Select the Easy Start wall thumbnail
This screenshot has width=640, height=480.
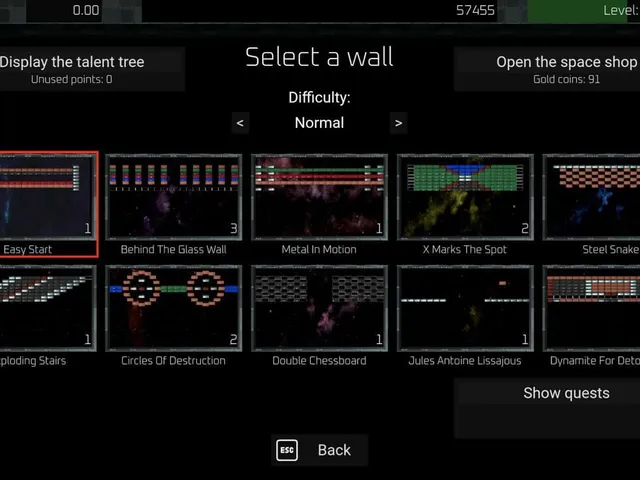click(48, 197)
